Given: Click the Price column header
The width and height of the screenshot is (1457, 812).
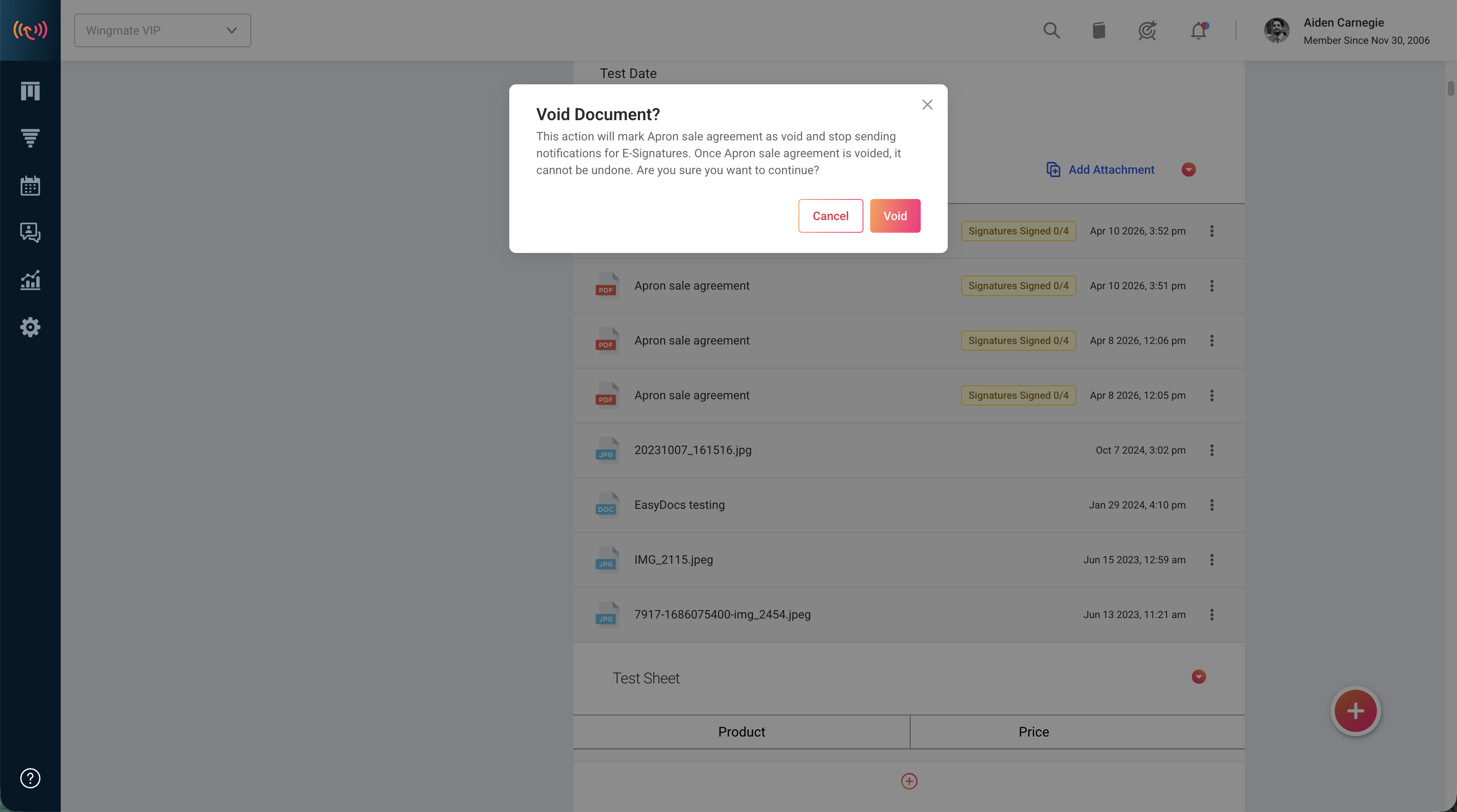Looking at the screenshot, I should point(1033,732).
